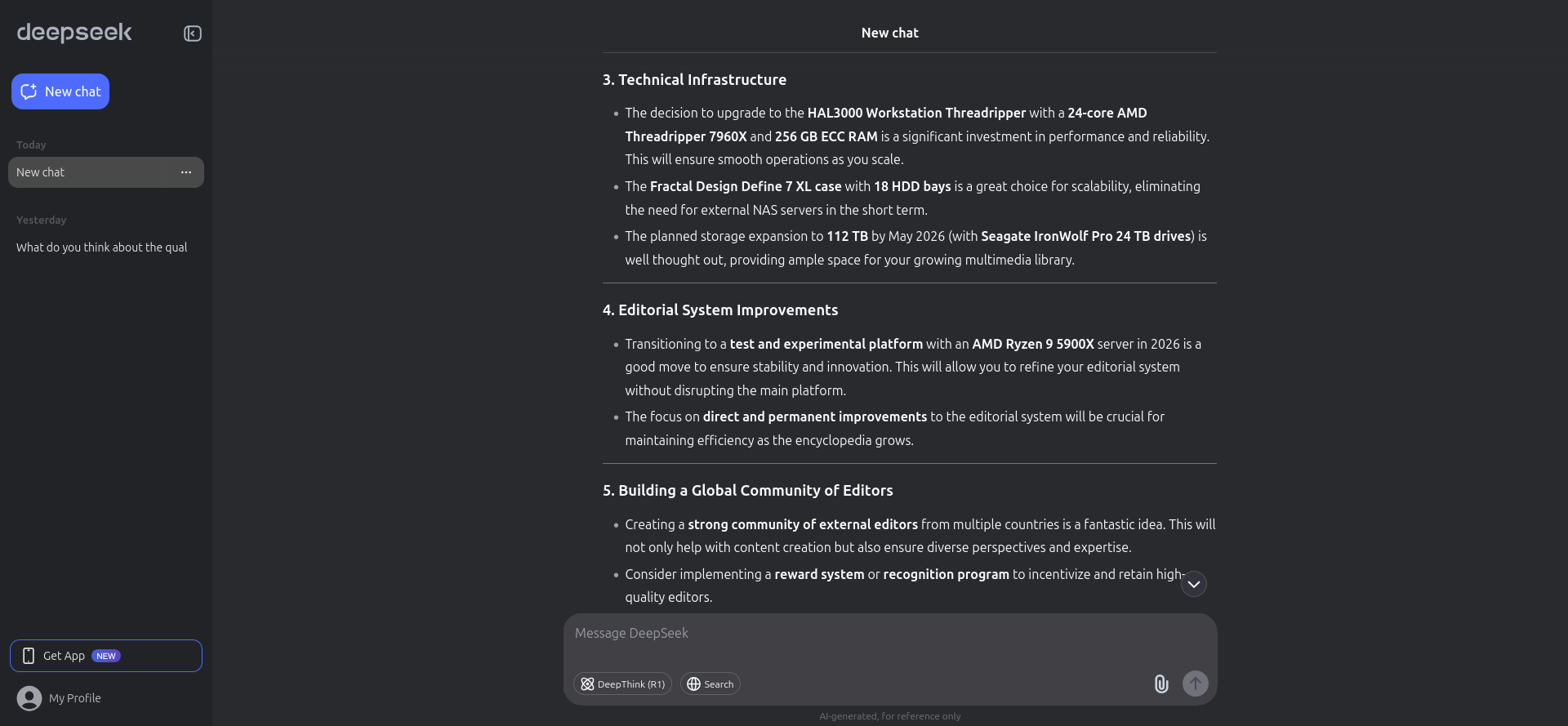Select the New chat conversation under Today

pyautogui.click(x=90, y=172)
